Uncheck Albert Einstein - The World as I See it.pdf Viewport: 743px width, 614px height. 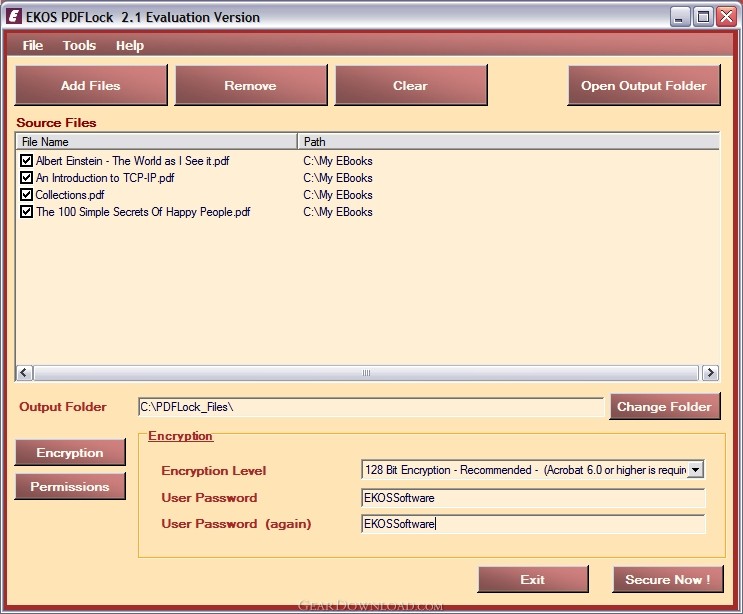(x=27, y=161)
